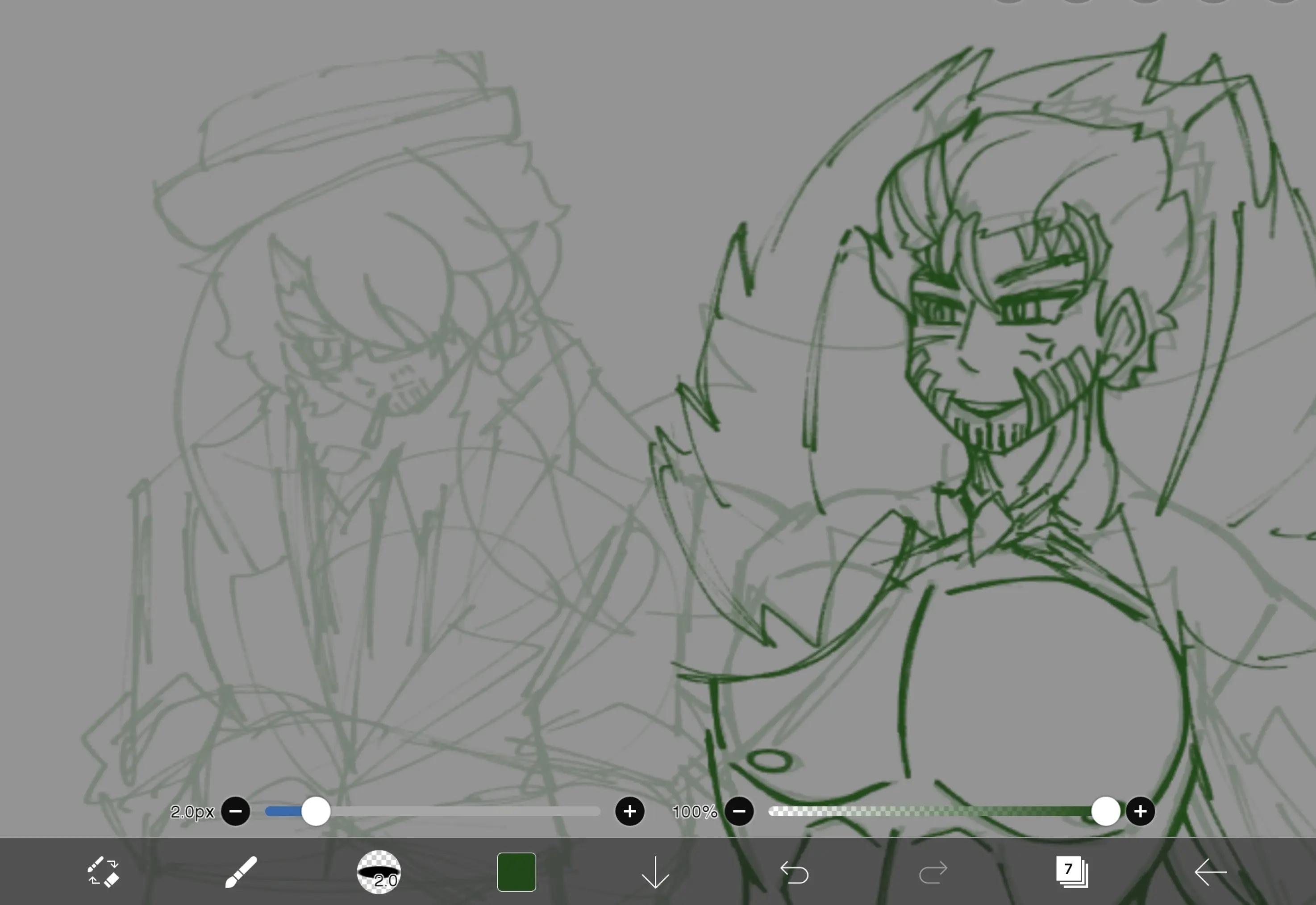The image size is (1316, 905).
Task: Increase brush thickness with plus button
Action: [x=629, y=811]
